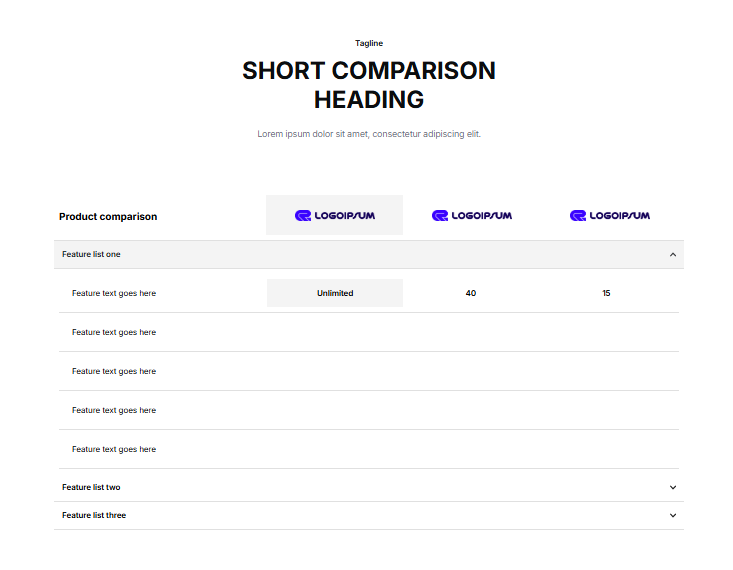Expand Feature list two via its chevron
Image resolution: width=733 pixels, height=570 pixels.
673,488
